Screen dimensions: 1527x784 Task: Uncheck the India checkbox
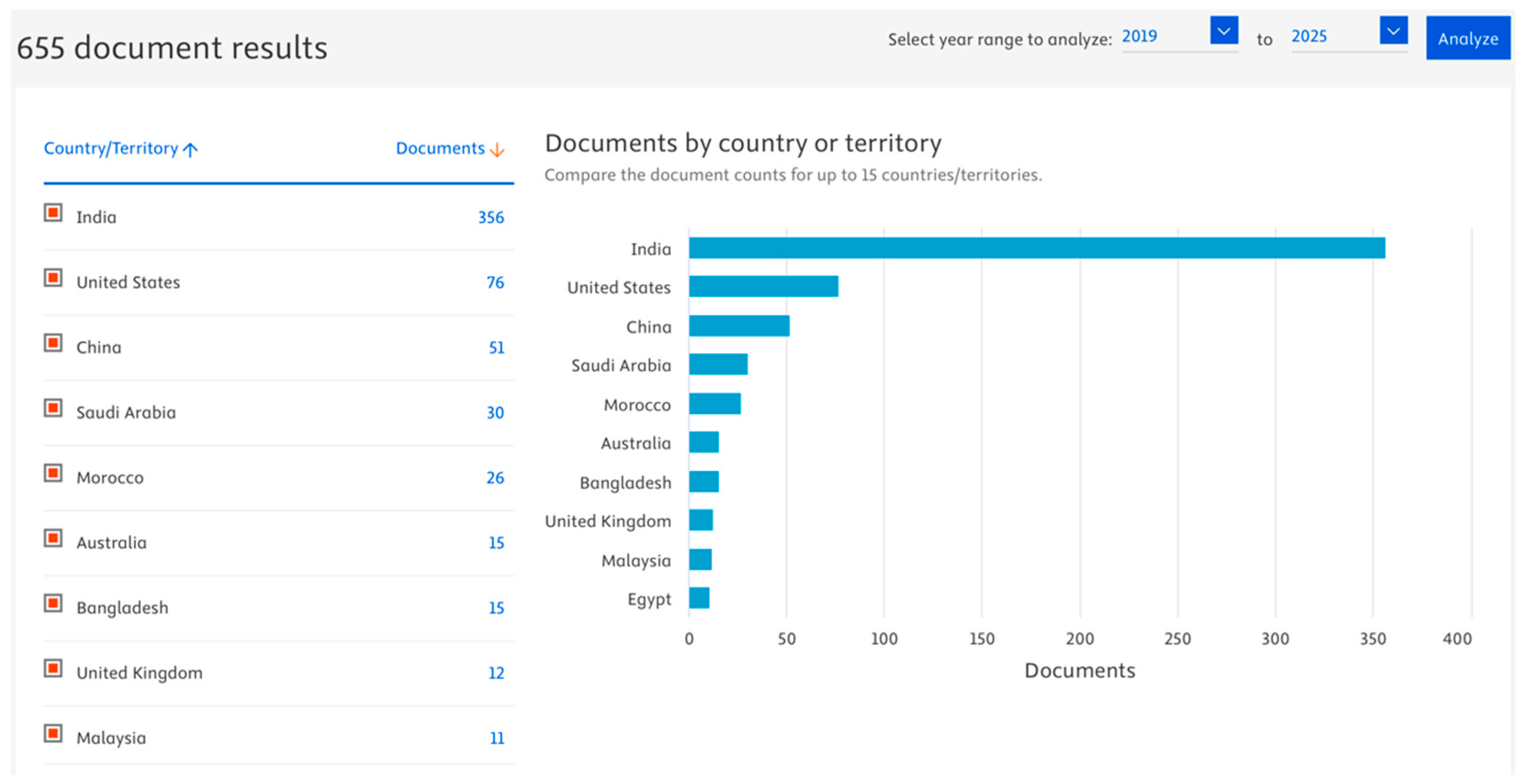click(x=53, y=213)
